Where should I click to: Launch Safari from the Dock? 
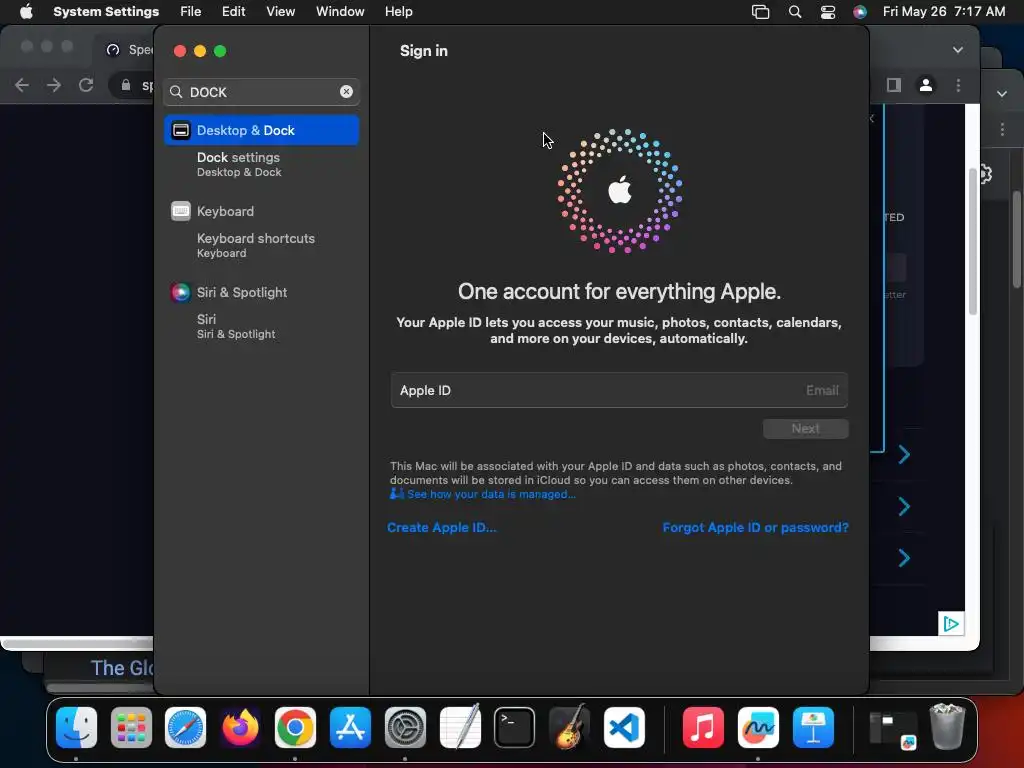pos(185,727)
